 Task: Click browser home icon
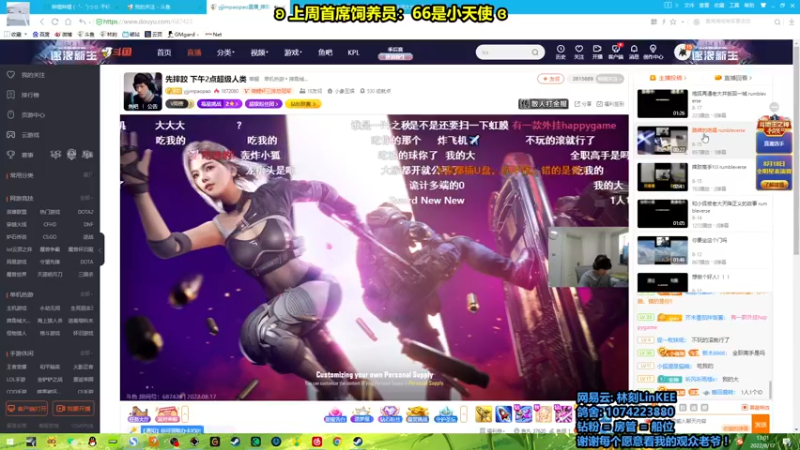coord(68,22)
